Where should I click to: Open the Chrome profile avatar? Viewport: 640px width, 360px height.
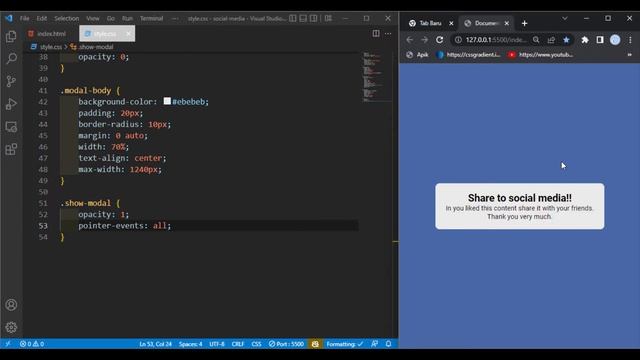615,40
